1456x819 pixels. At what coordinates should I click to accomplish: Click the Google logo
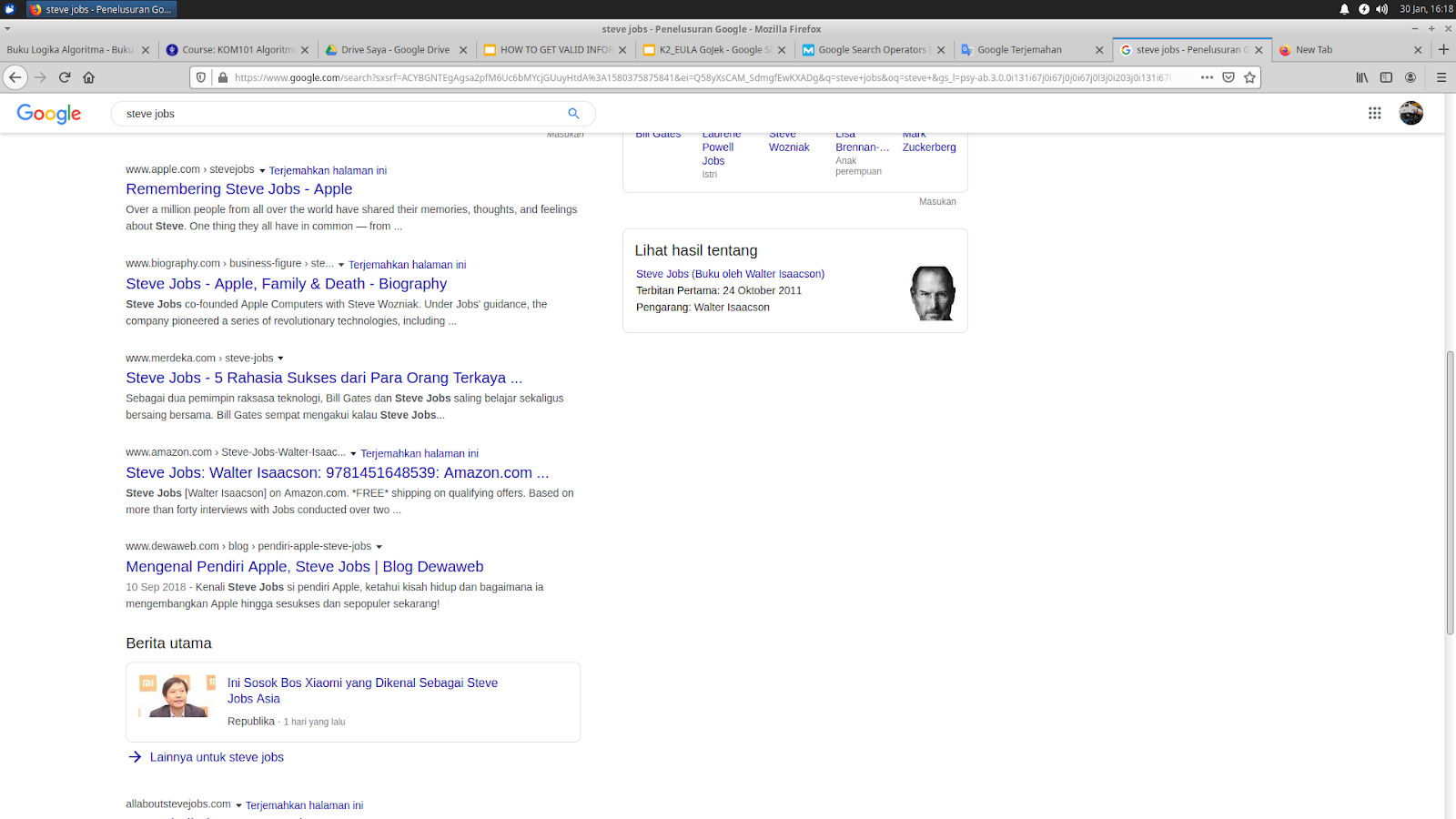(x=49, y=114)
